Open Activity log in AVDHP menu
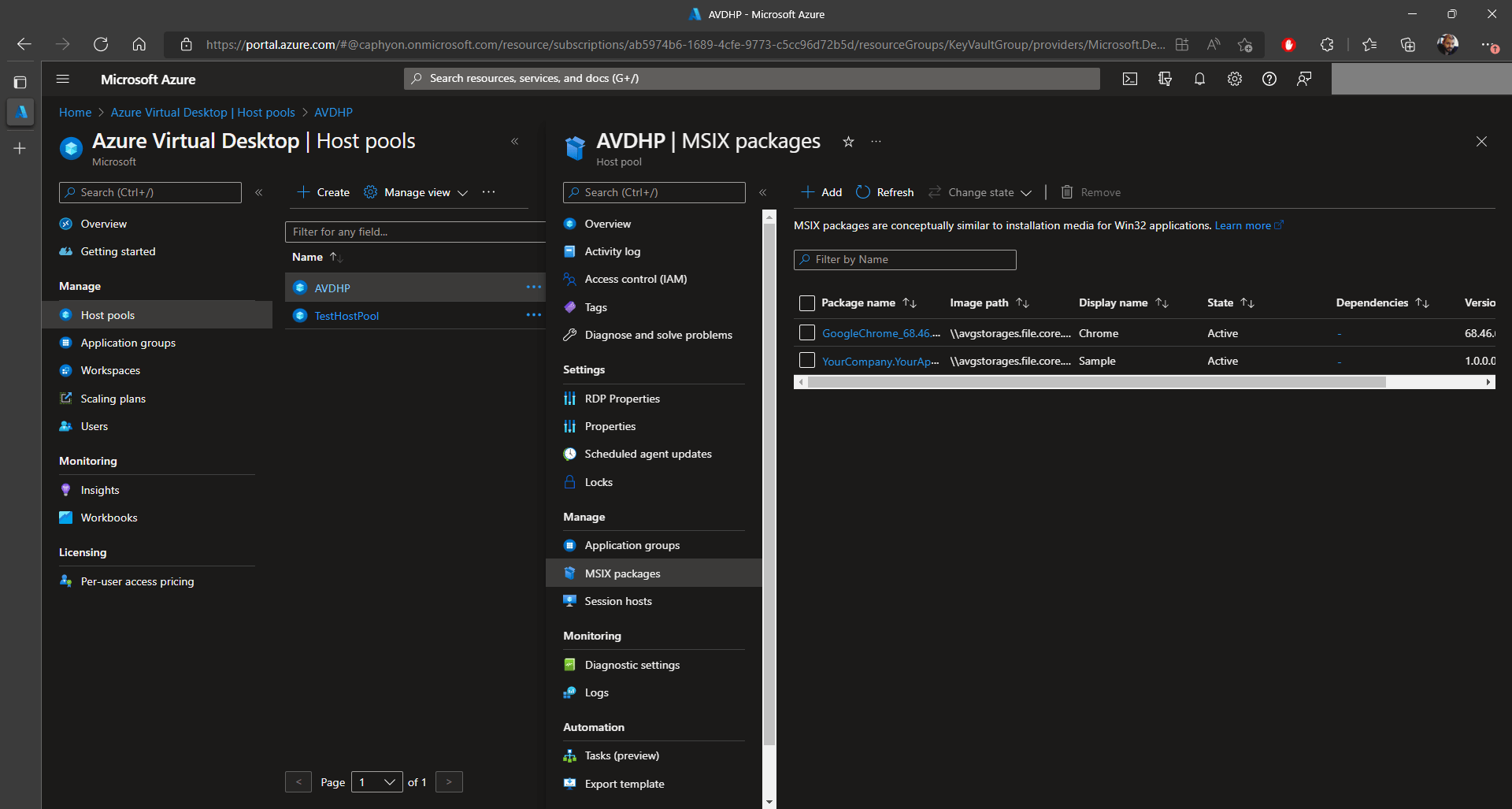Viewport: 1512px width, 809px height. [612, 251]
